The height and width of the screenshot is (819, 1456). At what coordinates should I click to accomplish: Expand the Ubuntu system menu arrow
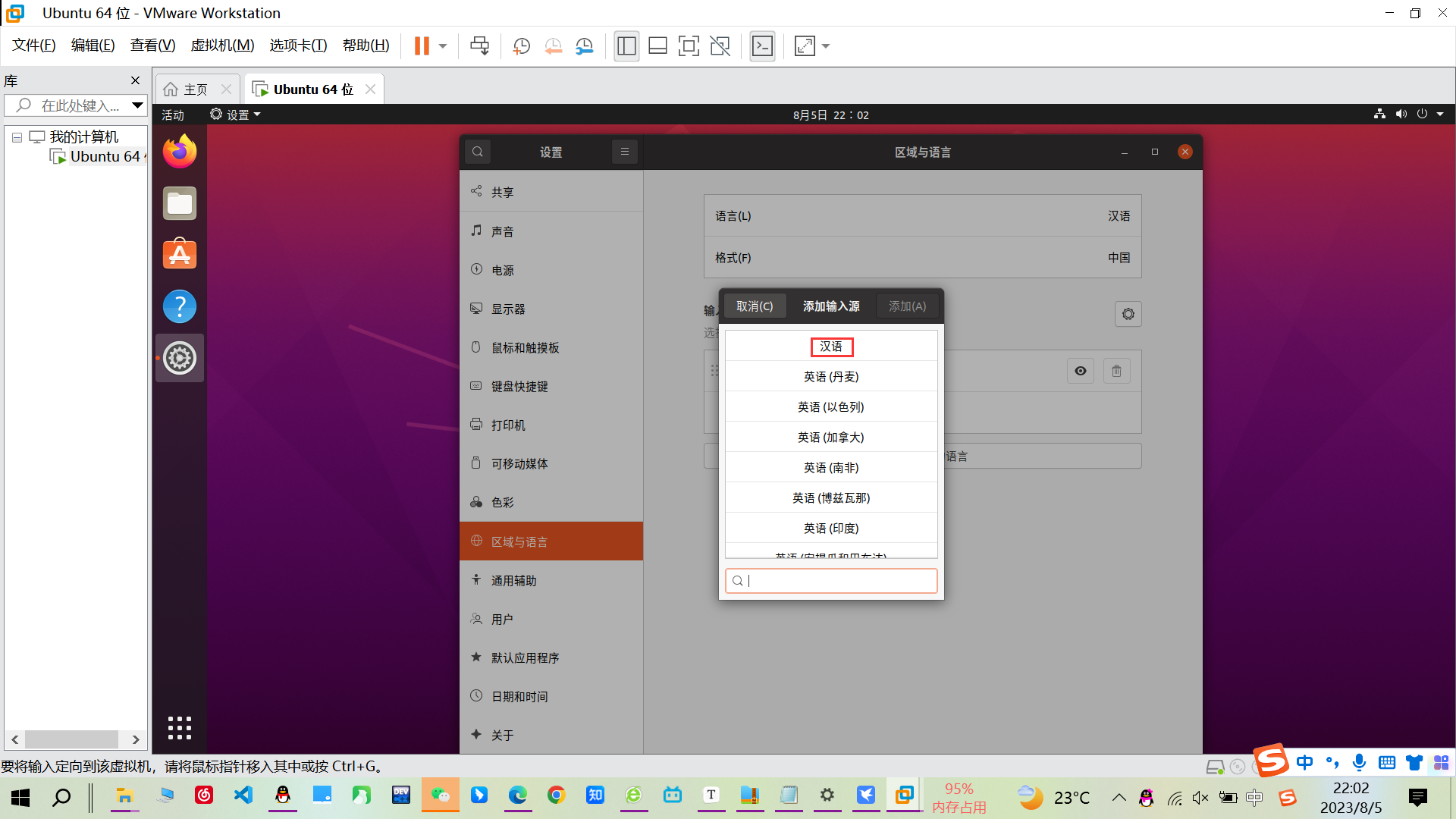[x=1440, y=115]
